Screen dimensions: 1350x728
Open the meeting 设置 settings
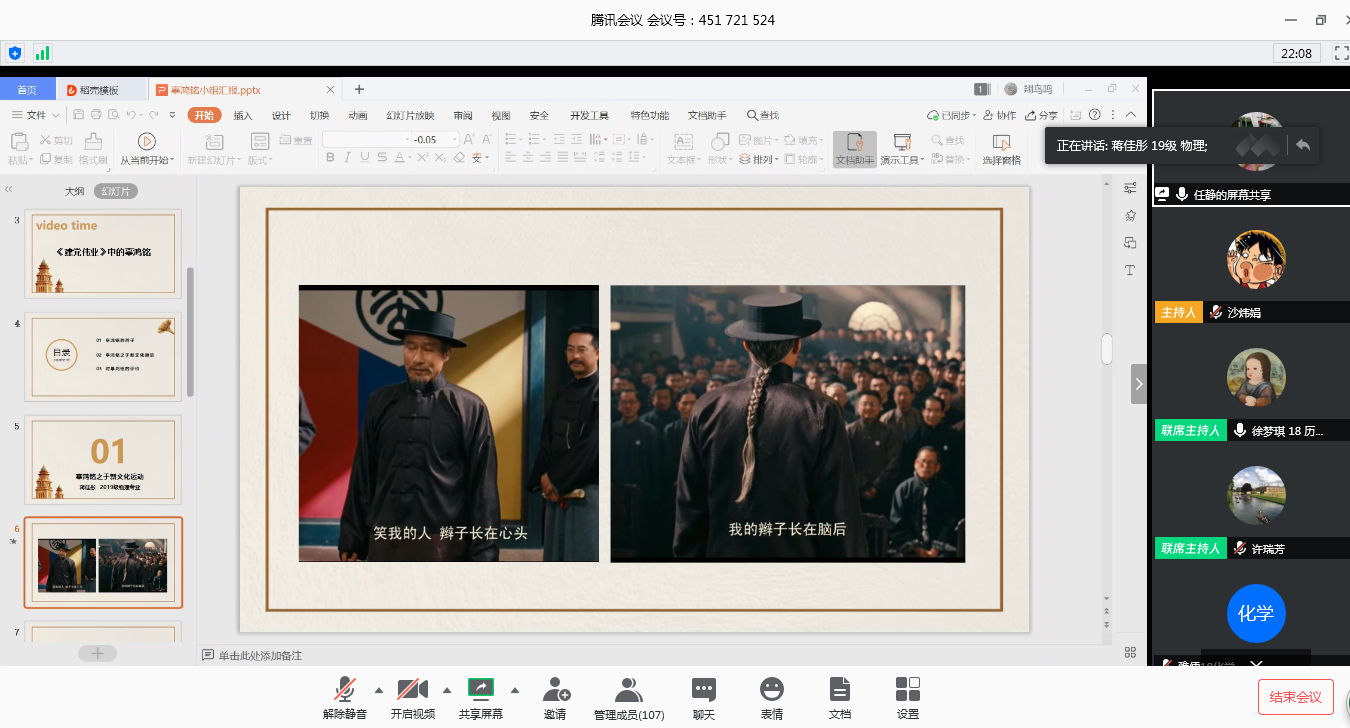pyautogui.click(x=908, y=698)
